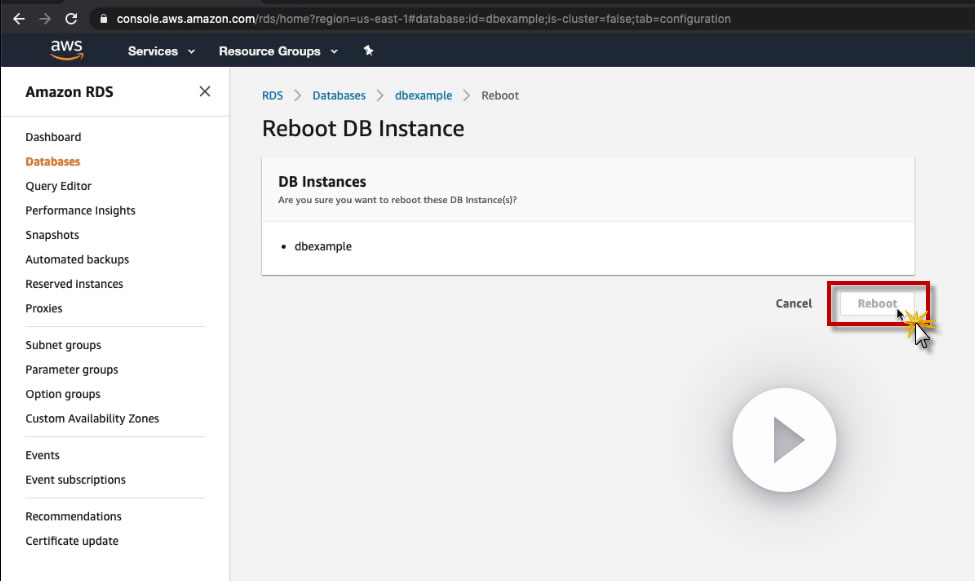
Task: Open Query Editor in the sidebar
Action: coord(58,186)
